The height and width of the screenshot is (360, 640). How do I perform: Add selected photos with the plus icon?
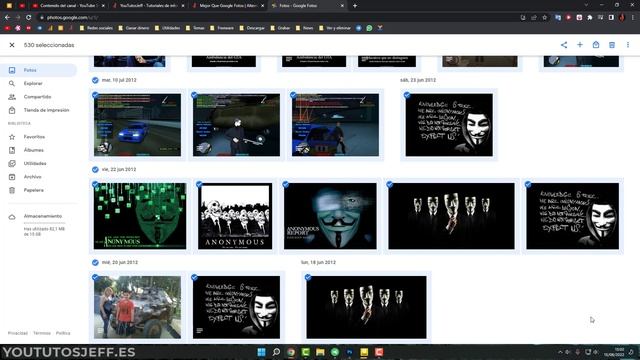pos(580,45)
